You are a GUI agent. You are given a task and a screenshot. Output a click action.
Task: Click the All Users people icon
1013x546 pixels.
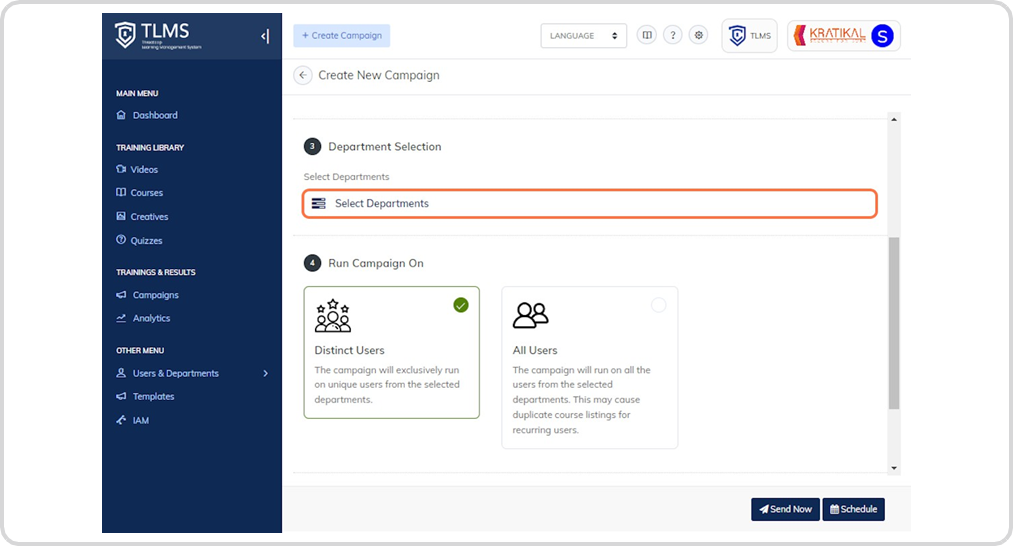[530, 315]
